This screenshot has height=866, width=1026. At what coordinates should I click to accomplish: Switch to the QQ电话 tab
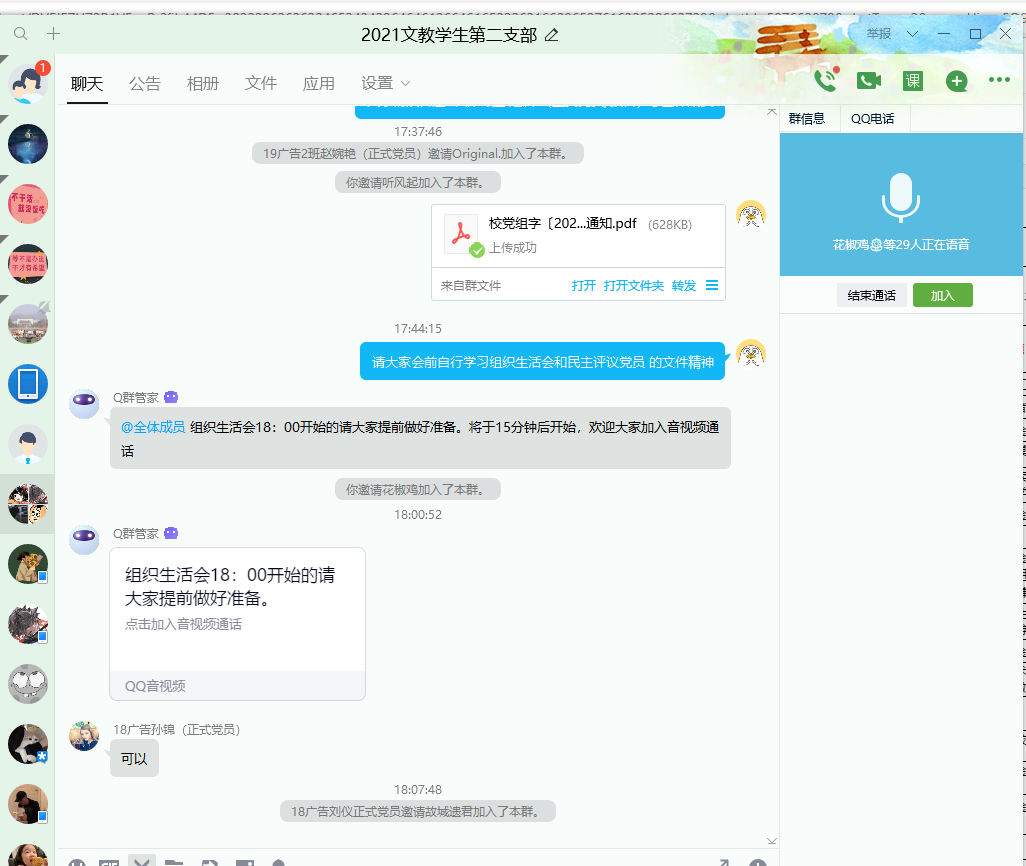[873, 119]
